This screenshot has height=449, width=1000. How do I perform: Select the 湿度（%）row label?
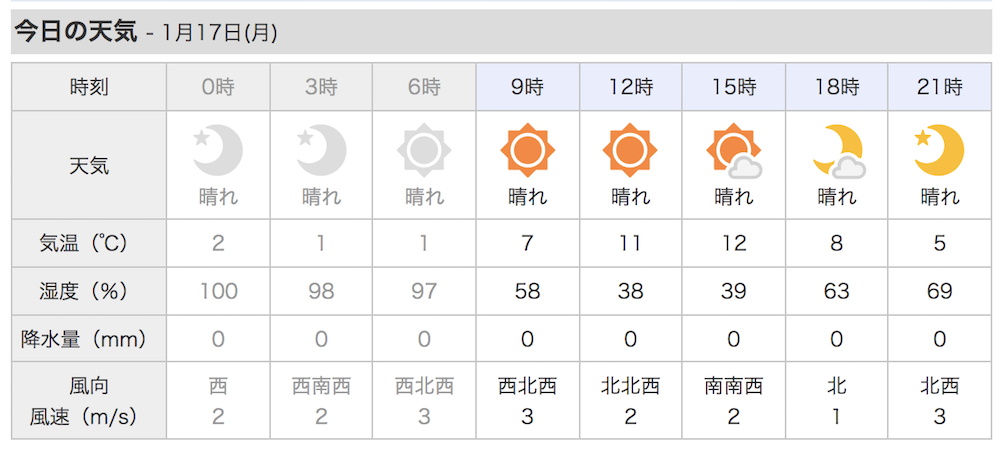click(x=89, y=291)
